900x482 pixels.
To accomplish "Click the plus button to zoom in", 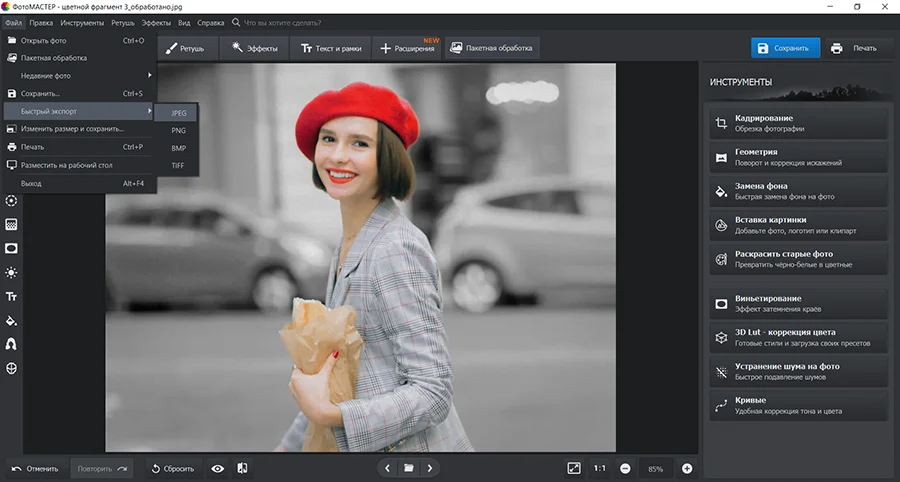I will (x=687, y=468).
